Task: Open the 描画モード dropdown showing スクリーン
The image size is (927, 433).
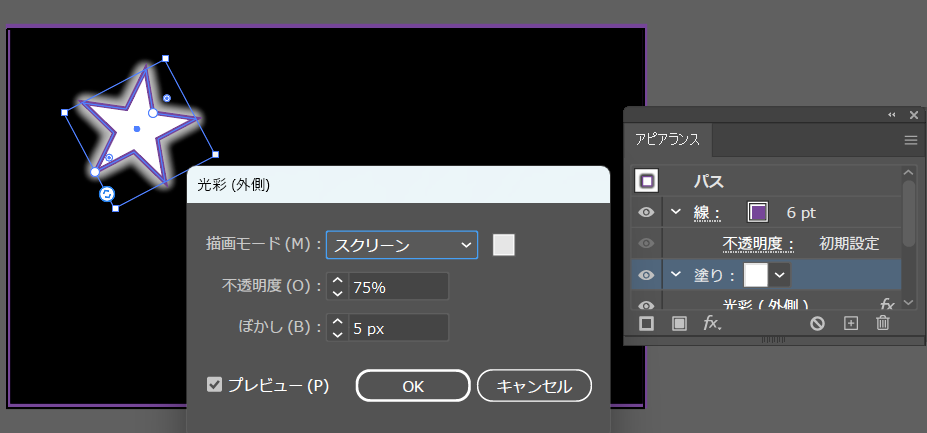Action: 401,244
